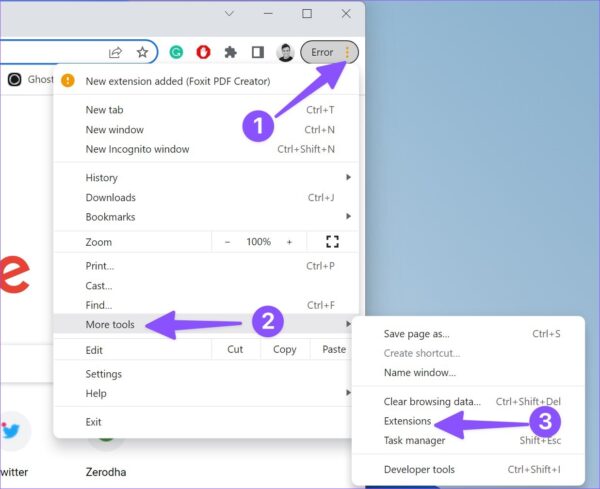
Task: Click the share page icon
Action: (x=115, y=52)
